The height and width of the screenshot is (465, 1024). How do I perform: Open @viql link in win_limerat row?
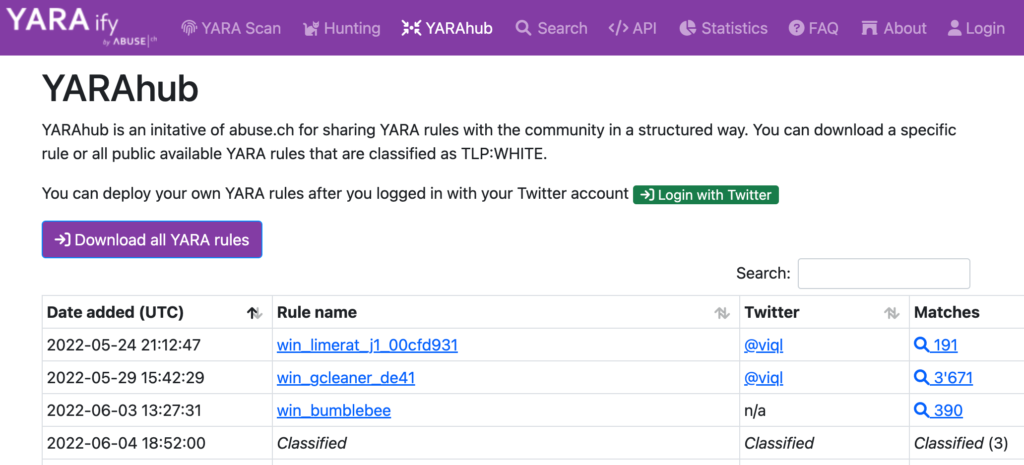click(x=763, y=345)
